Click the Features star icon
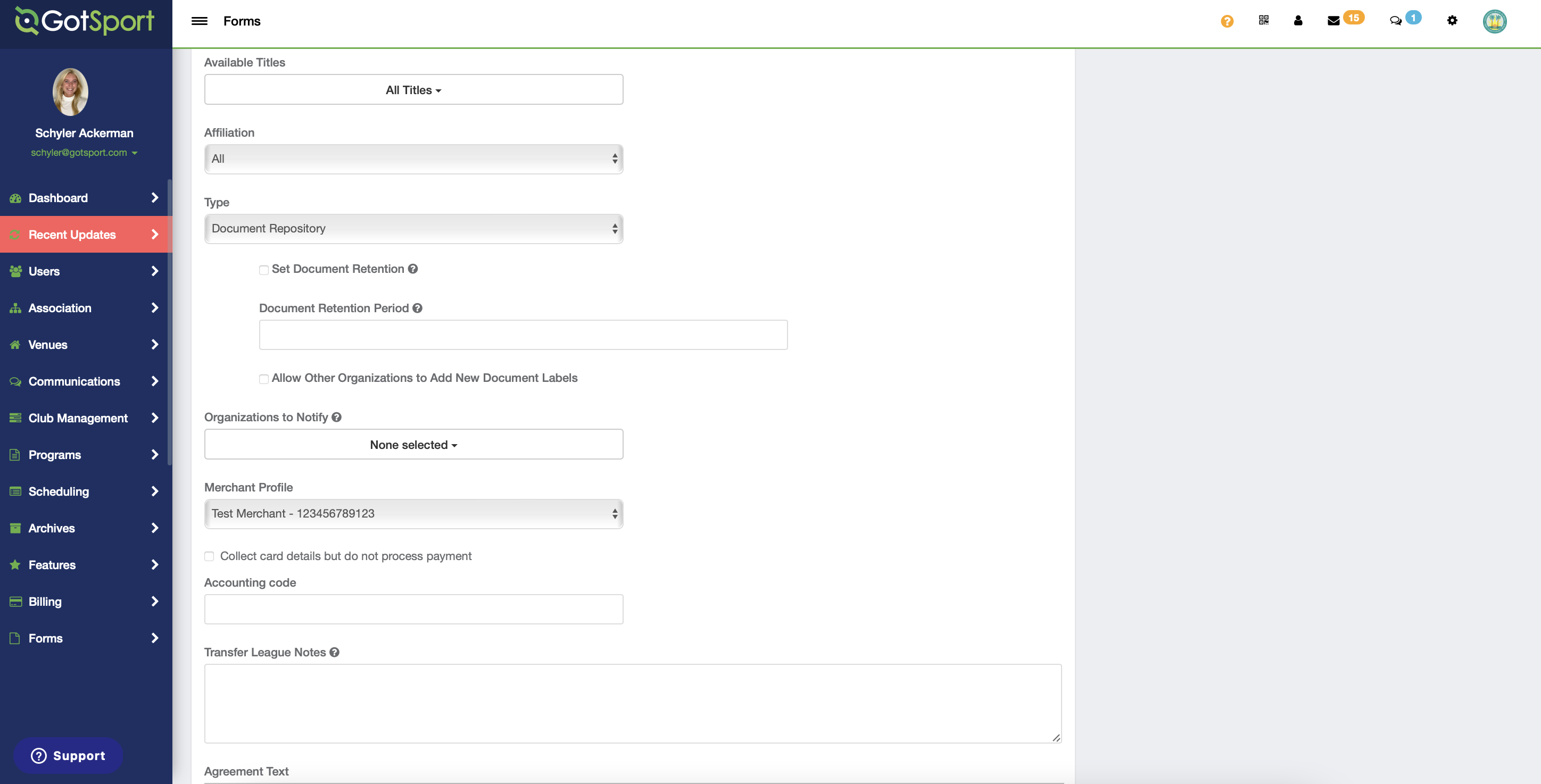 (15, 565)
